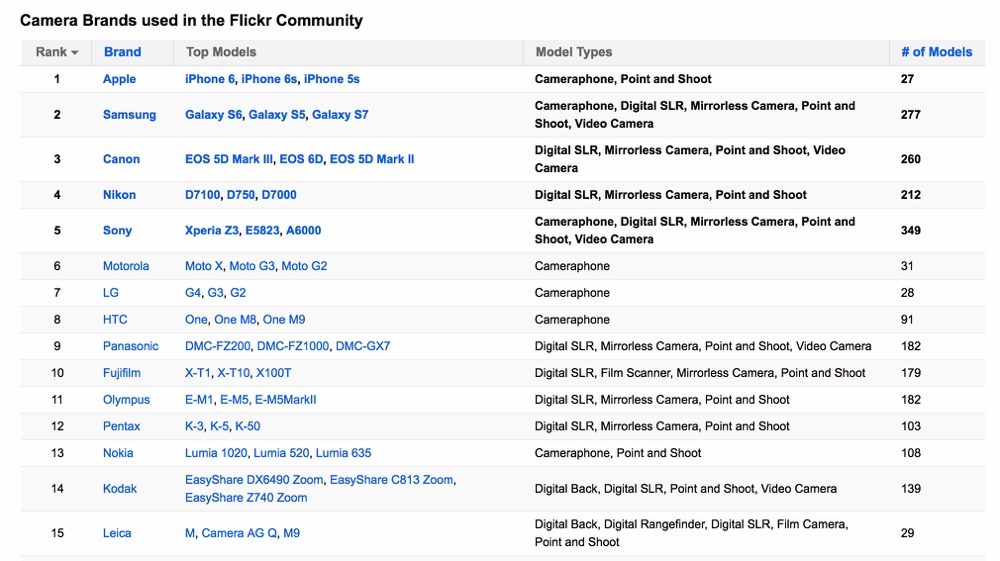
Task: Open the Fujifilm X-T10 link
Action: 233,374
